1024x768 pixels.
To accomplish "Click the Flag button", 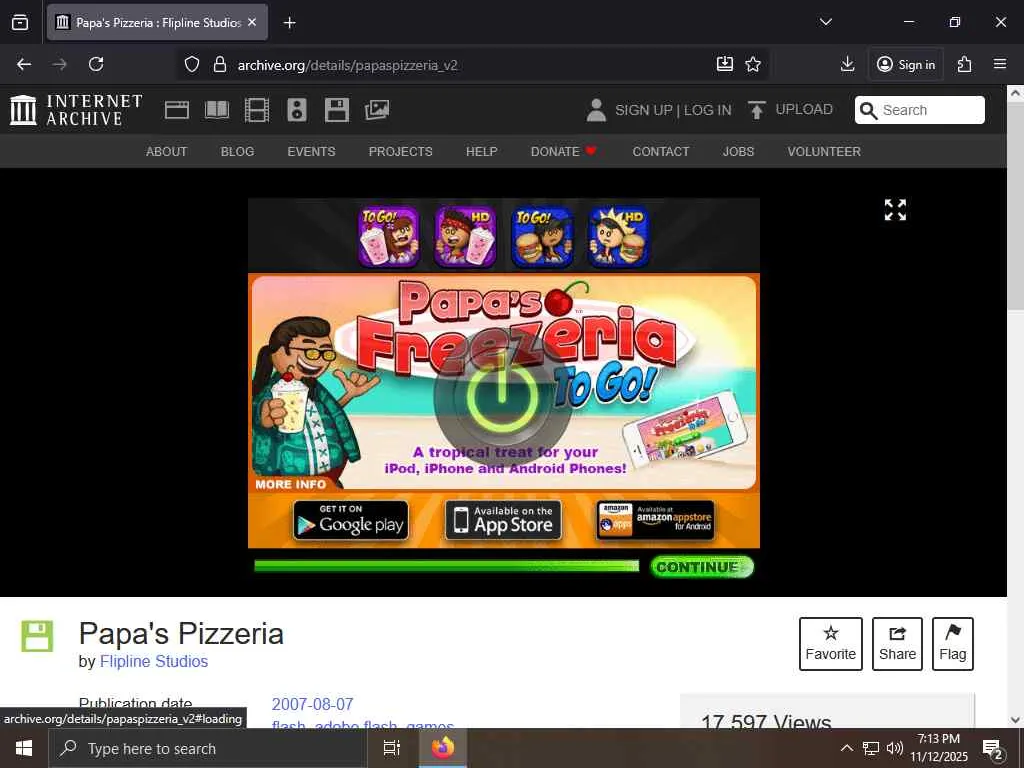I will [x=953, y=644].
